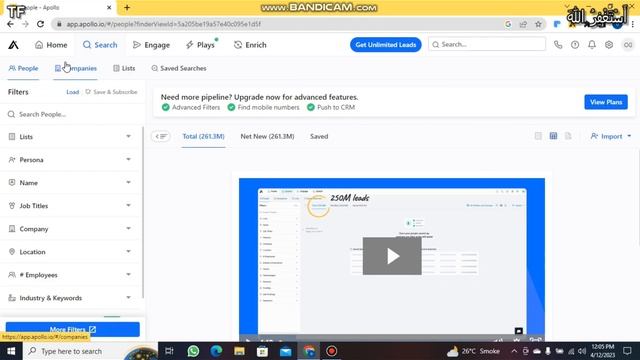Click the Bandicam recorder taskbar icon

click(331, 351)
